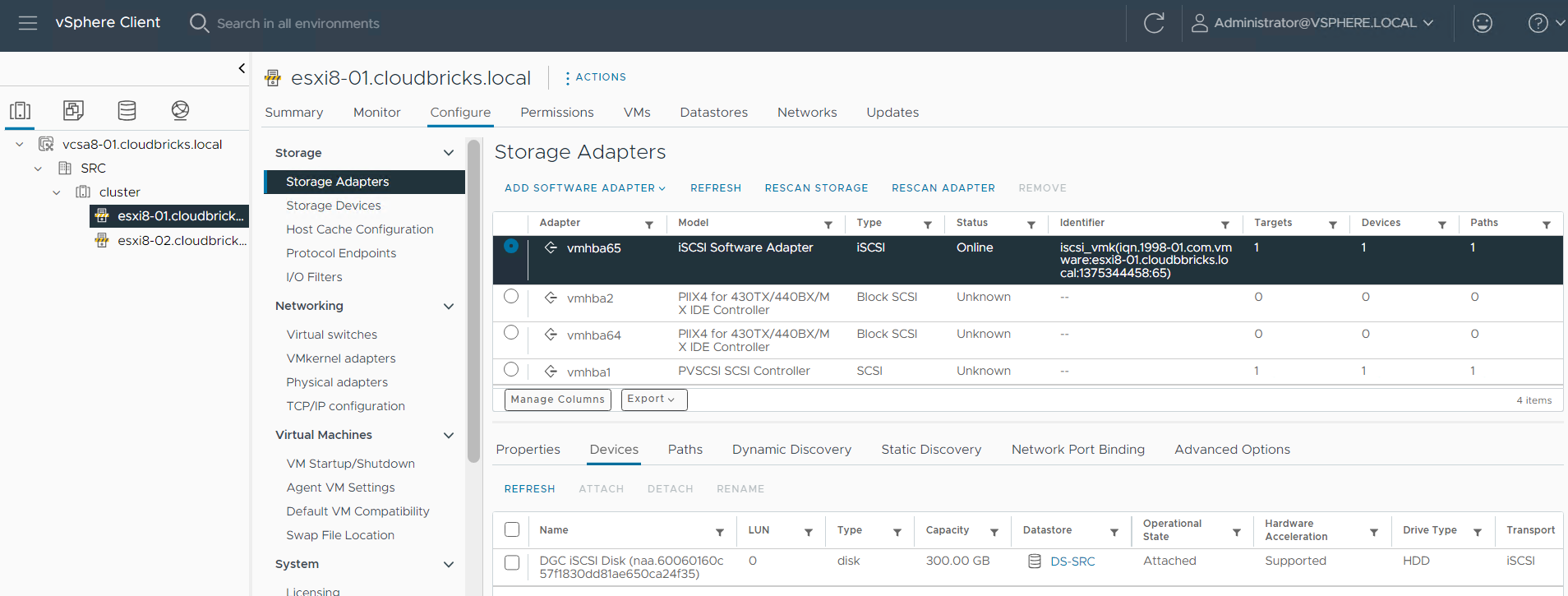Switch to the Paths tab
The image size is (1568, 596).
685,450
